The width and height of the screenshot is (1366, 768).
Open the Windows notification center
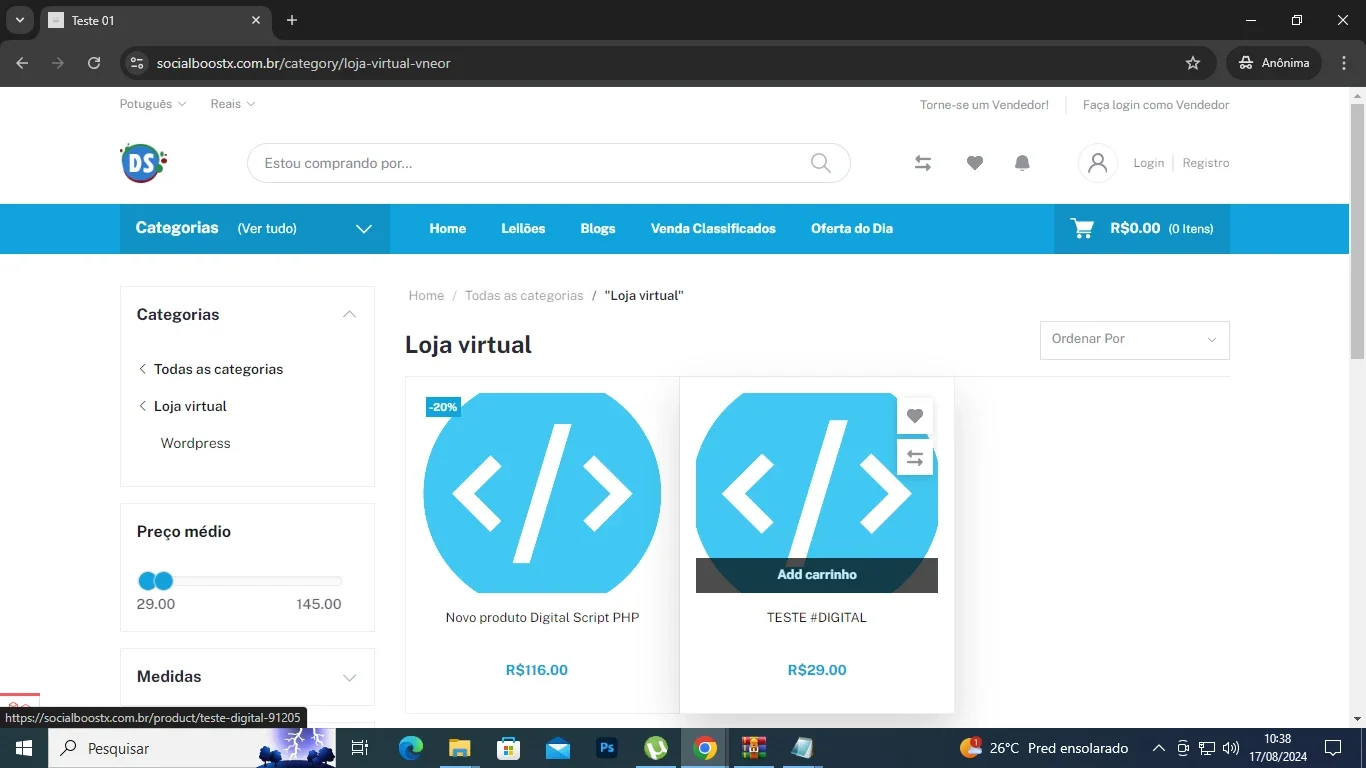[1333, 748]
